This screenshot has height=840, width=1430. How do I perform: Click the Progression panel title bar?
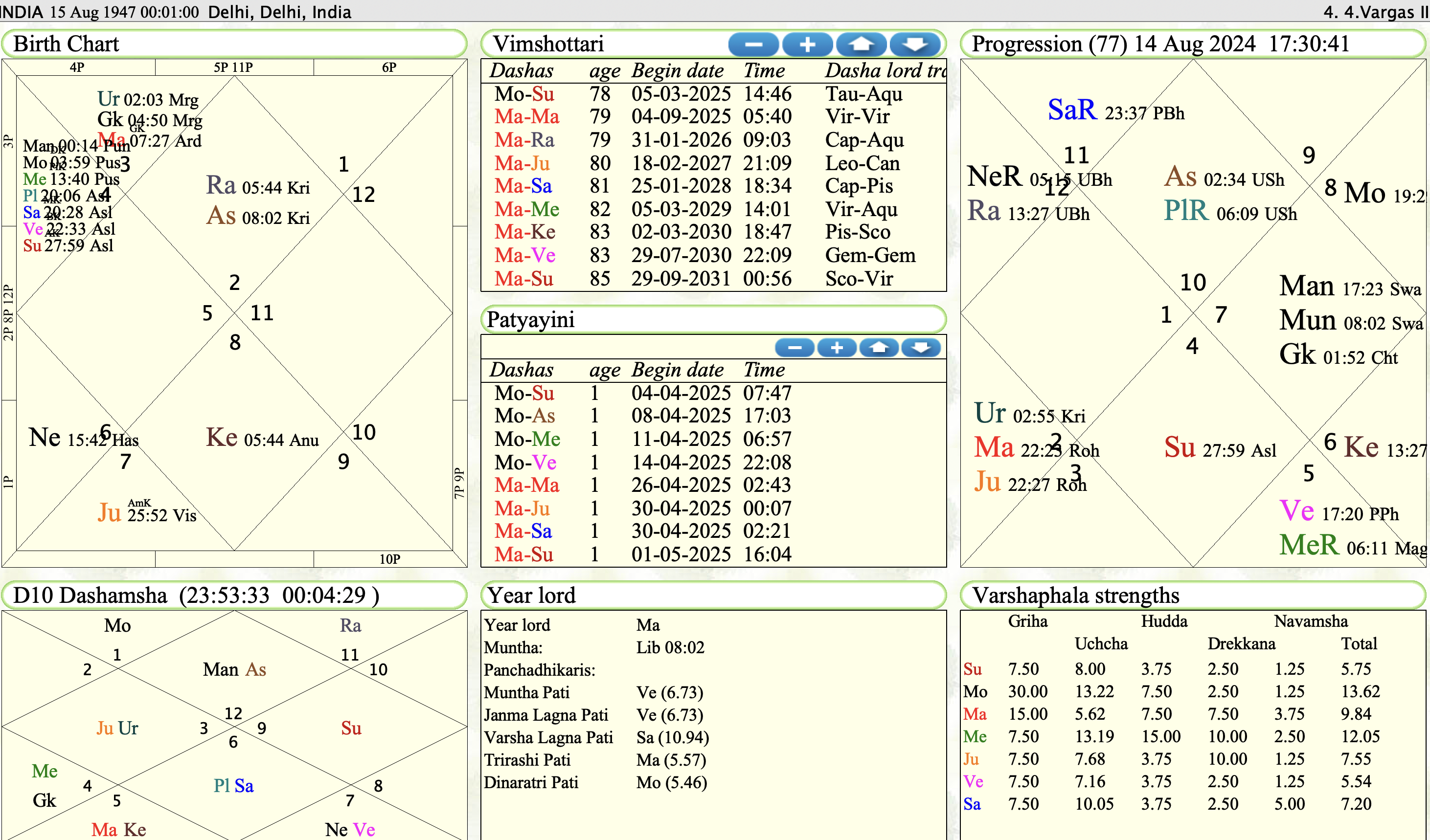point(1160,44)
